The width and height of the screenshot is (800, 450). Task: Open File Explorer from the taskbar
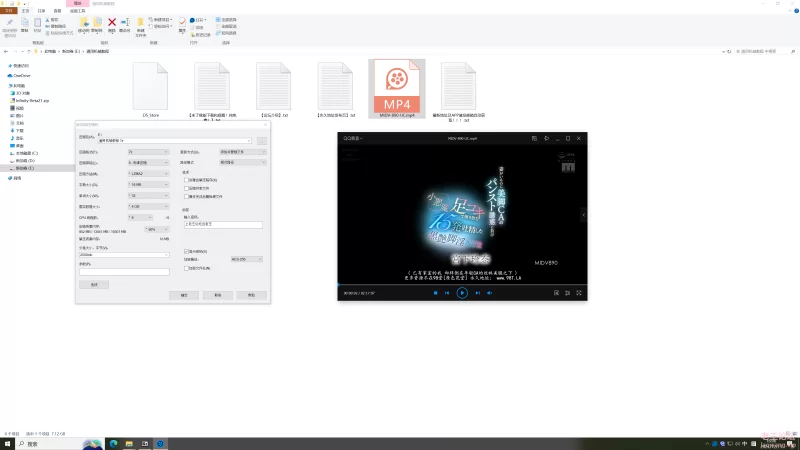click(129, 444)
